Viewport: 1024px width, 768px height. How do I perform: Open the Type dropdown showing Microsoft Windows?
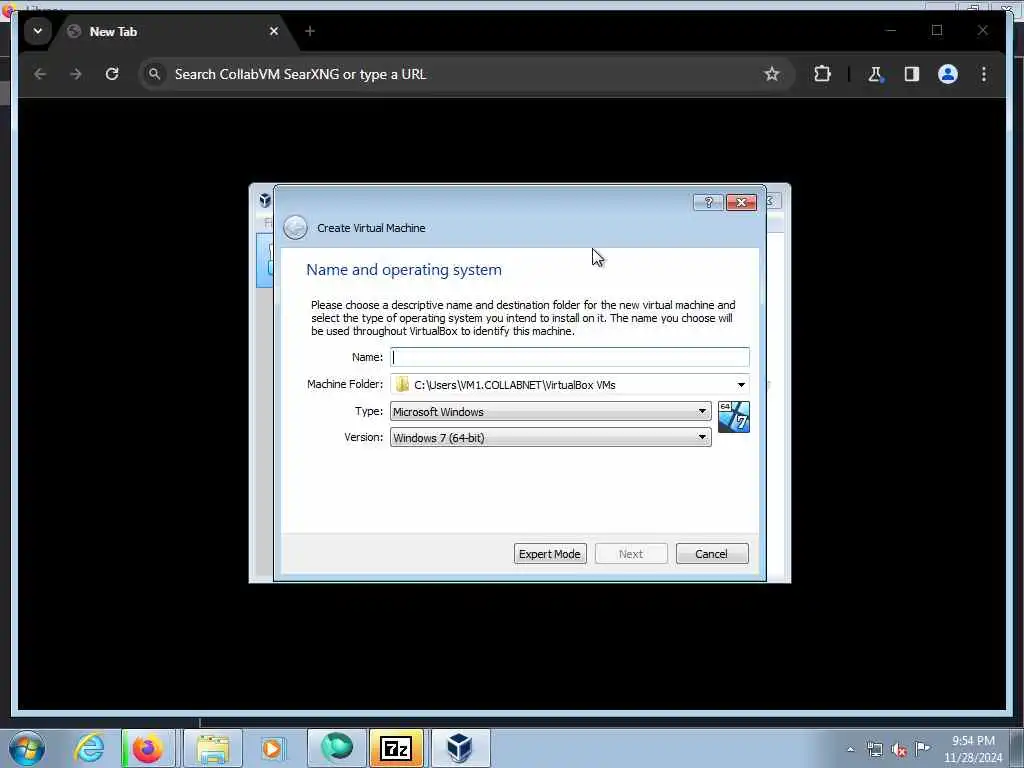click(x=551, y=411)
